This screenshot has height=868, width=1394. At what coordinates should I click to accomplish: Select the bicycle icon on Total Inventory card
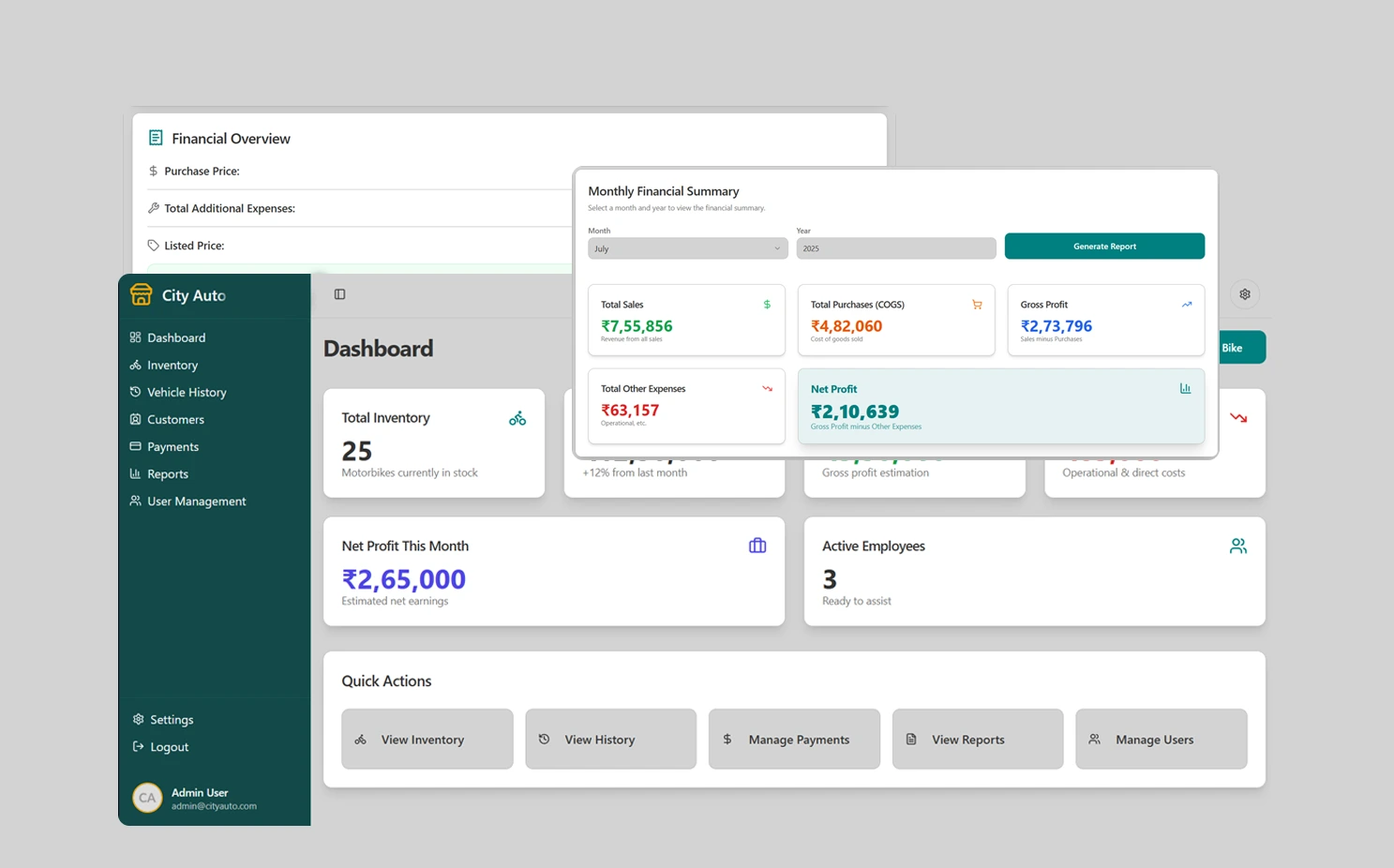(x=517, y=418)
